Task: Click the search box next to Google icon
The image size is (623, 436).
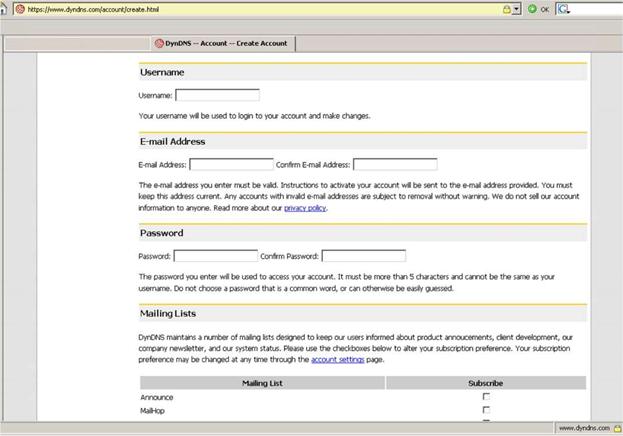Action: pos(596,9)
